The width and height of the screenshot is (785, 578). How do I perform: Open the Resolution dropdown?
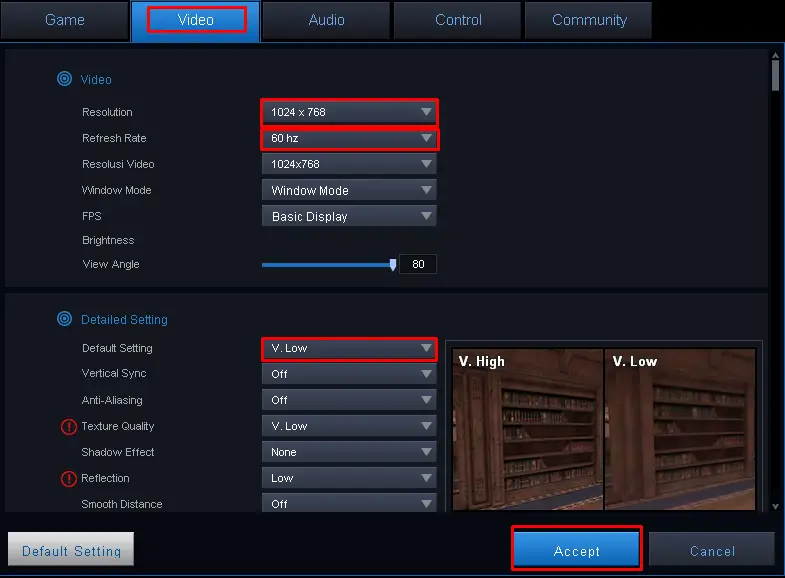tap(349, 112)
